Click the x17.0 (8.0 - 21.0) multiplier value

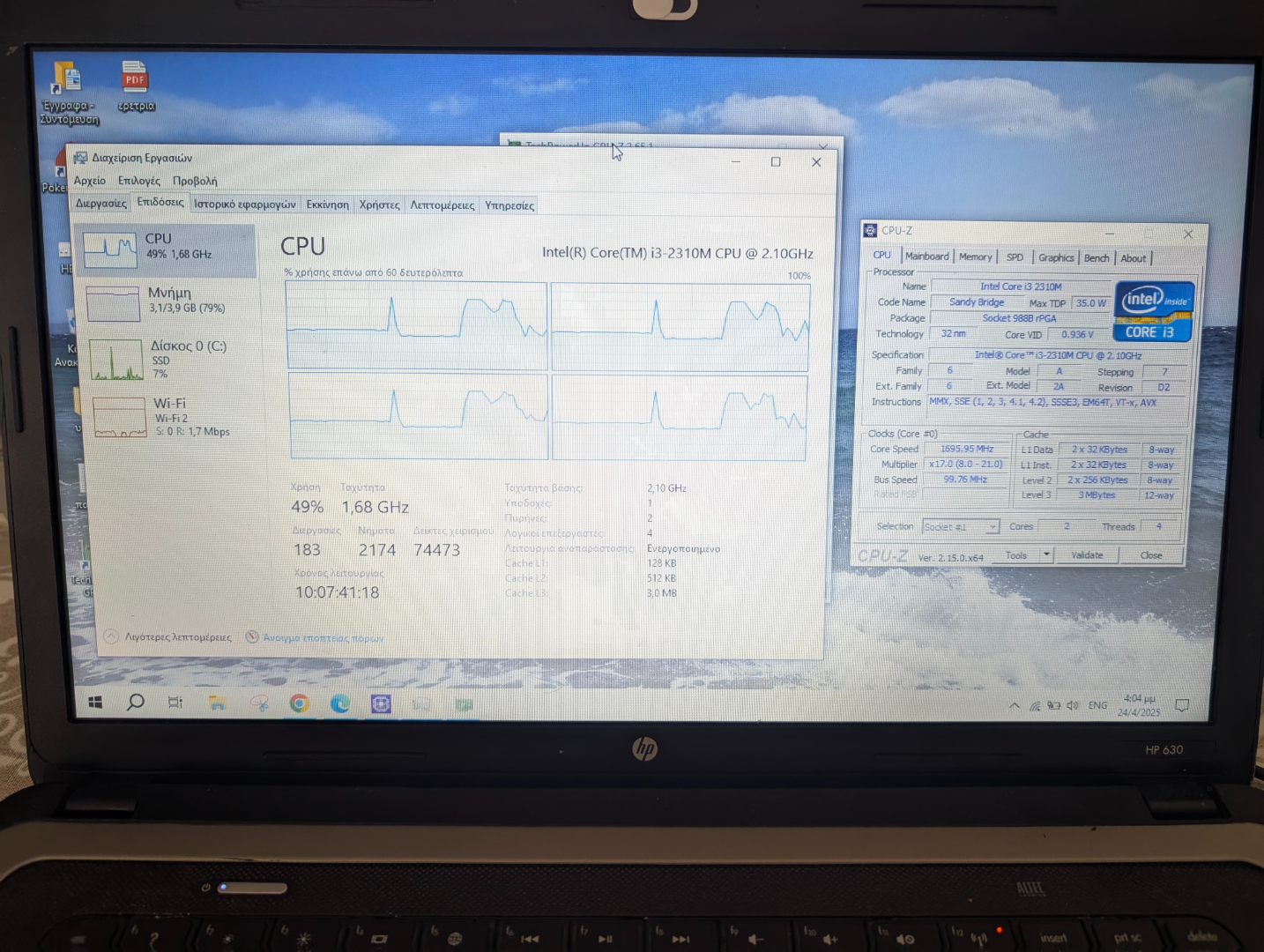click(966, 464)
